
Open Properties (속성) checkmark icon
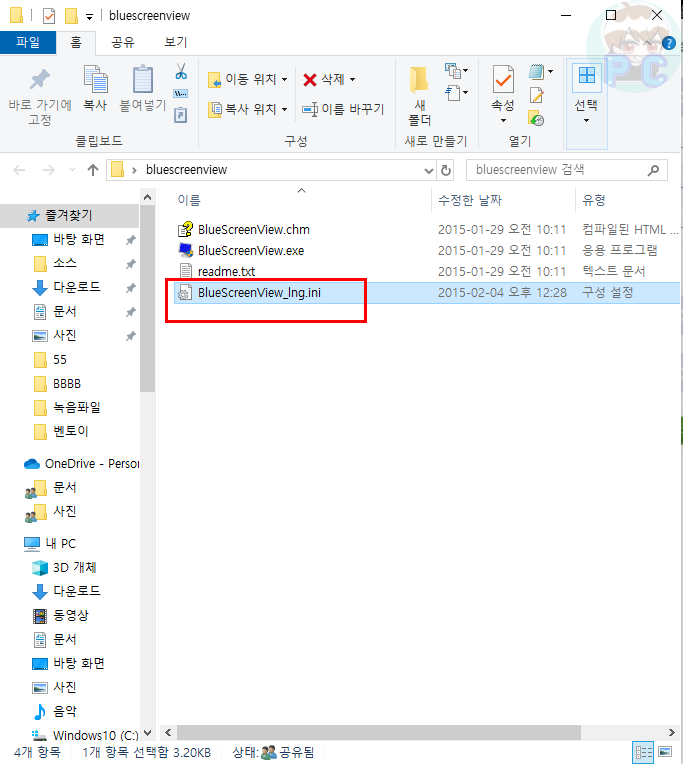click(503, 79)
